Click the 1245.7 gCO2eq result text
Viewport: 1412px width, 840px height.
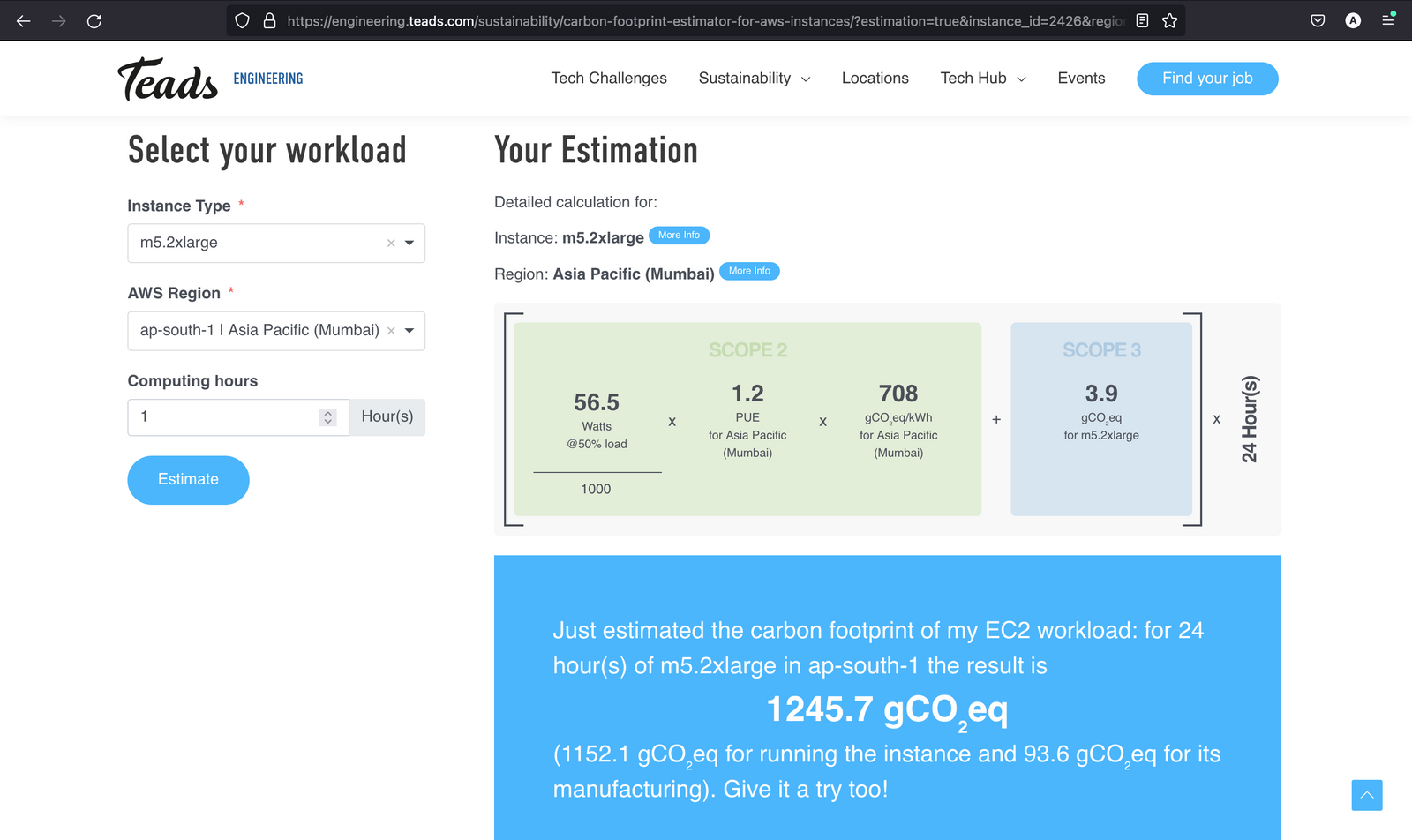[x=887, y=711]
